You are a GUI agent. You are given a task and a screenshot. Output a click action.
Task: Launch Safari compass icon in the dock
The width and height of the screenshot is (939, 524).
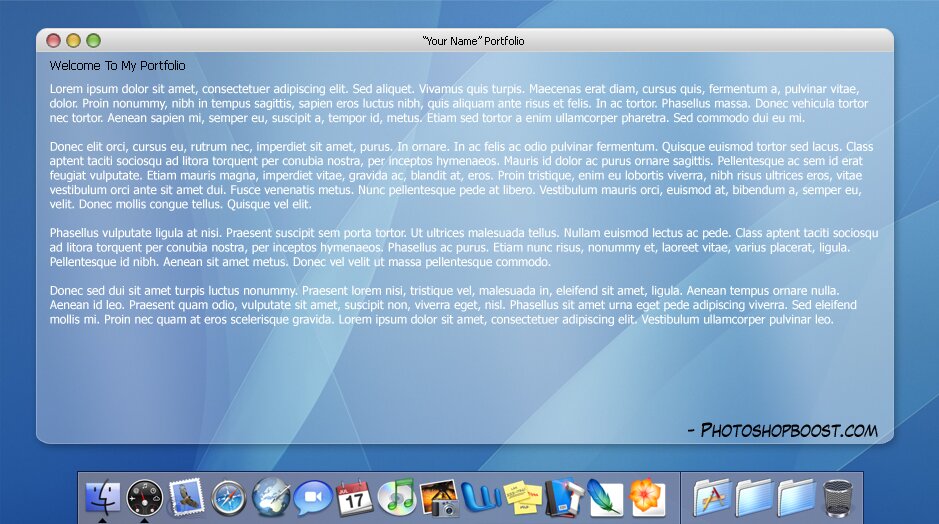coord(228,498)
